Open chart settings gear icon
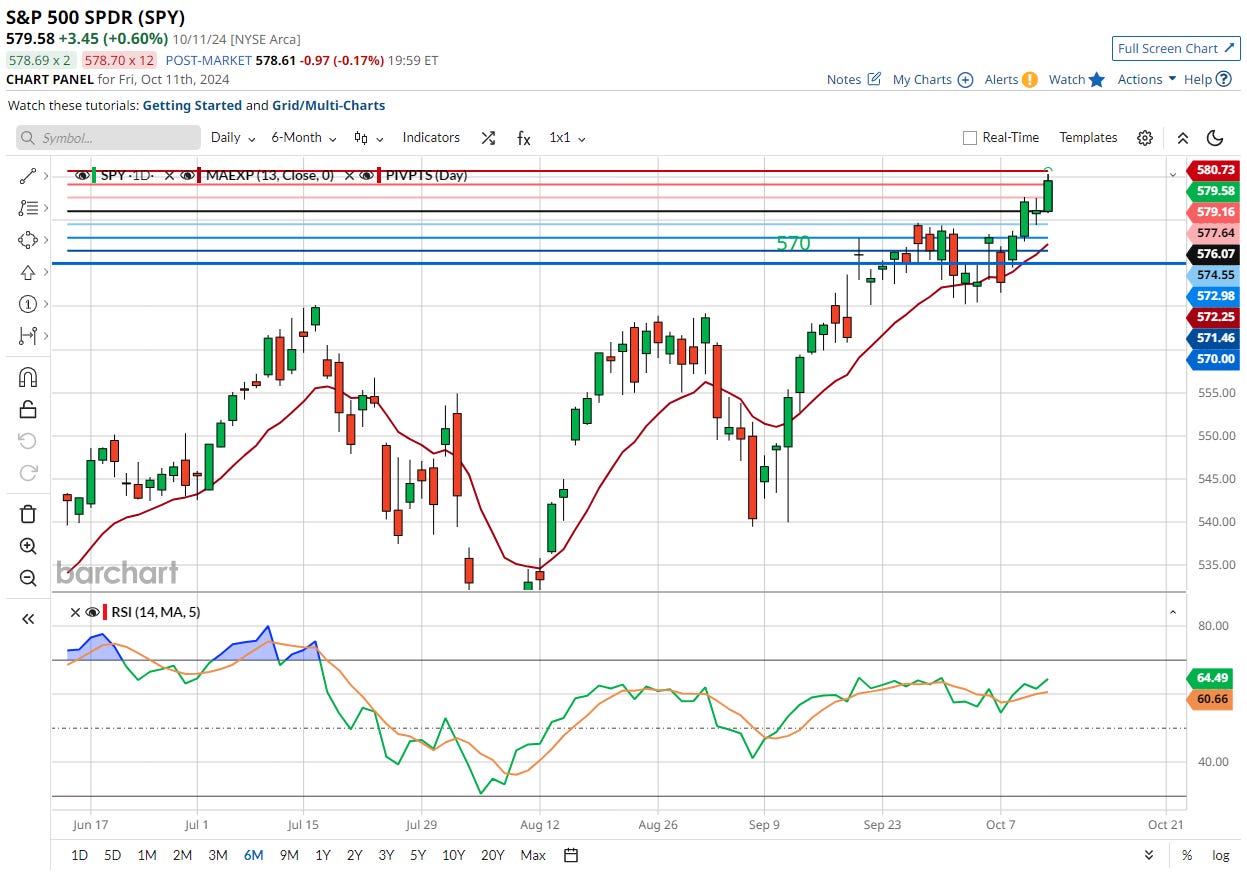This screenshot has height=878, width=1247. (x=1145, y=138)
